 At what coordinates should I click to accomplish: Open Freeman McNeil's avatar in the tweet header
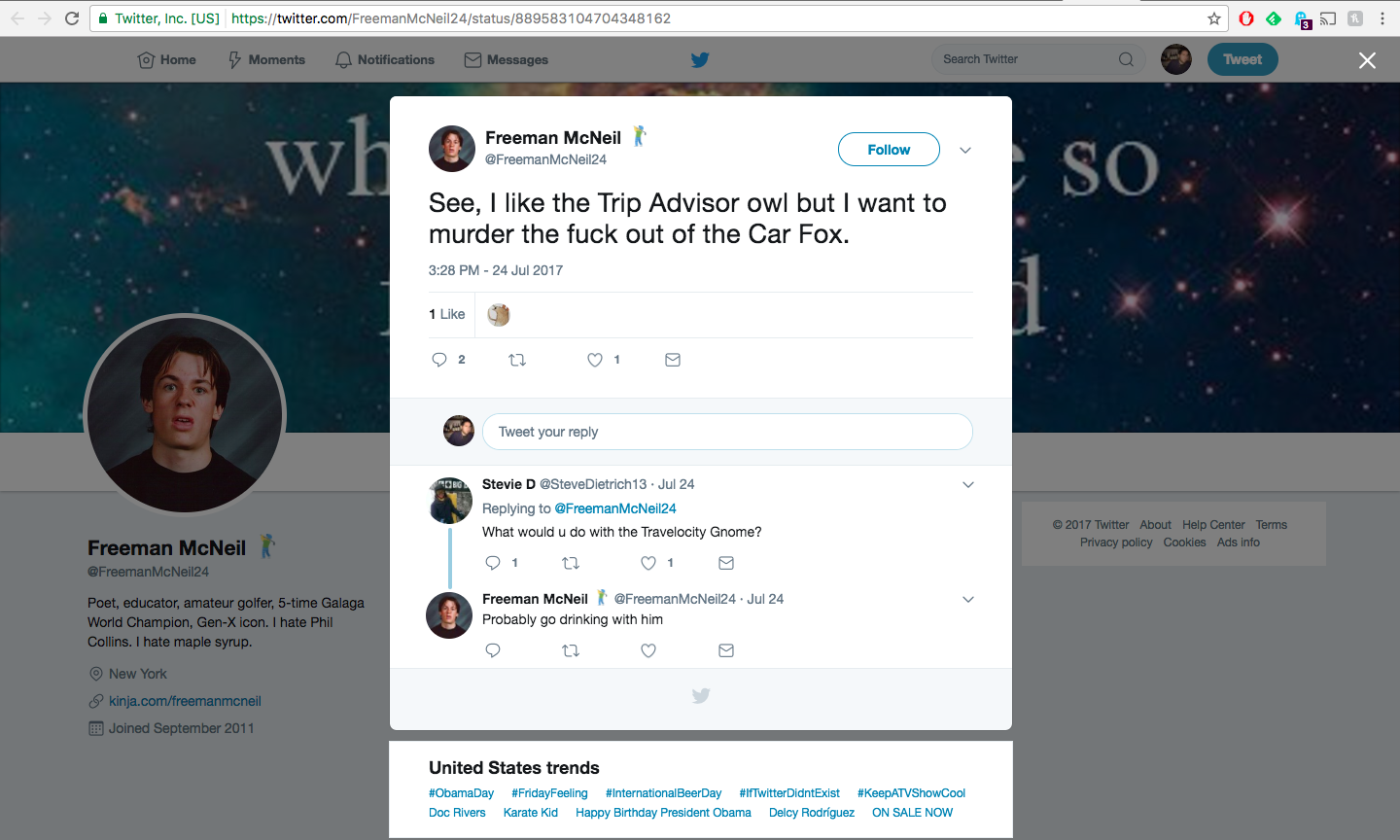tap(452, 149)
